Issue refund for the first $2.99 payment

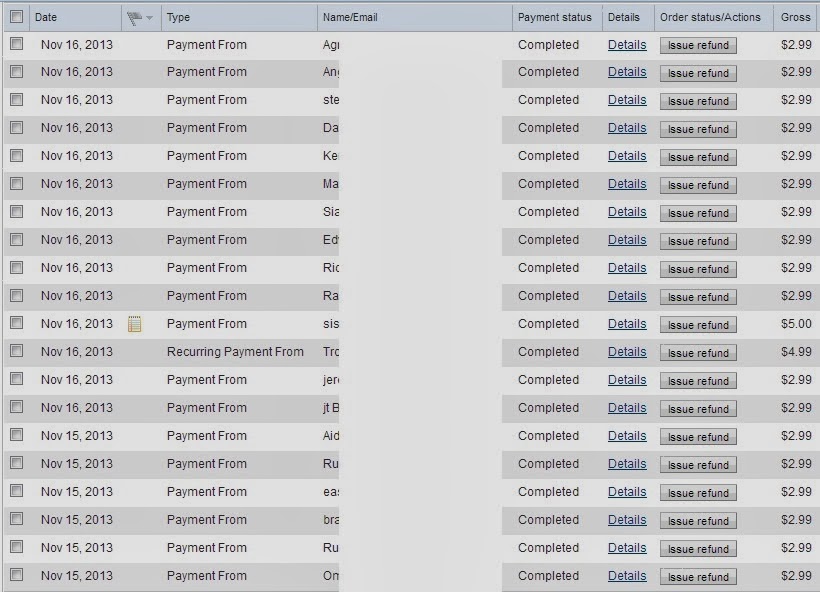click(x=698, y=45)
